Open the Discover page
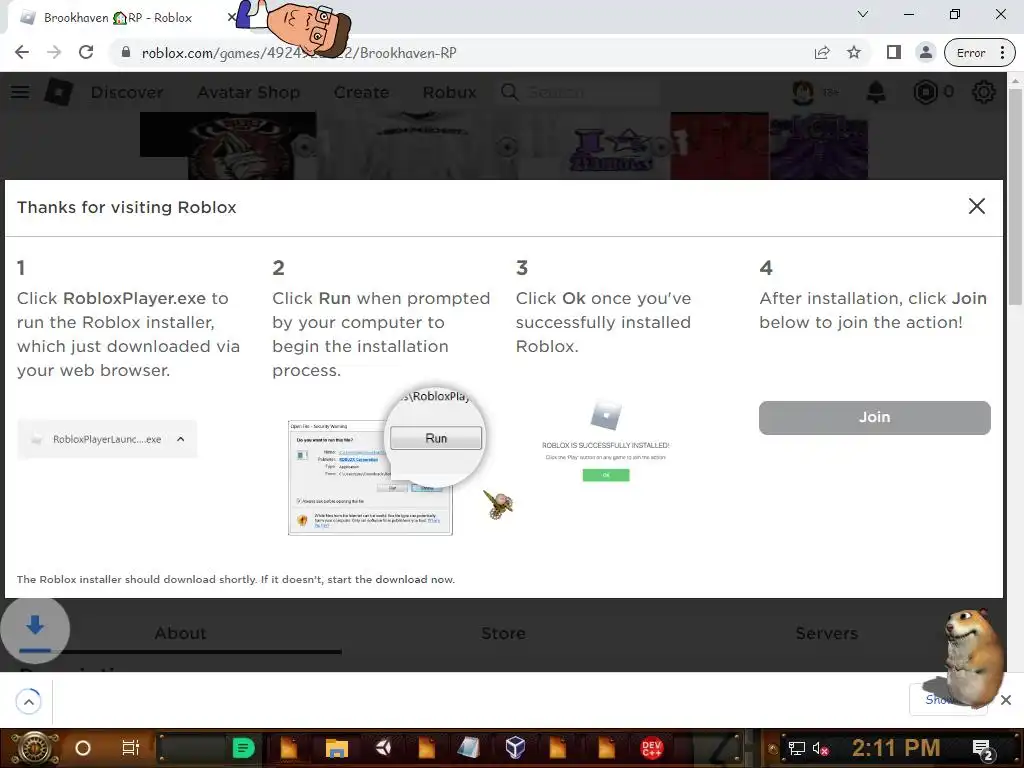 point(127,92)
